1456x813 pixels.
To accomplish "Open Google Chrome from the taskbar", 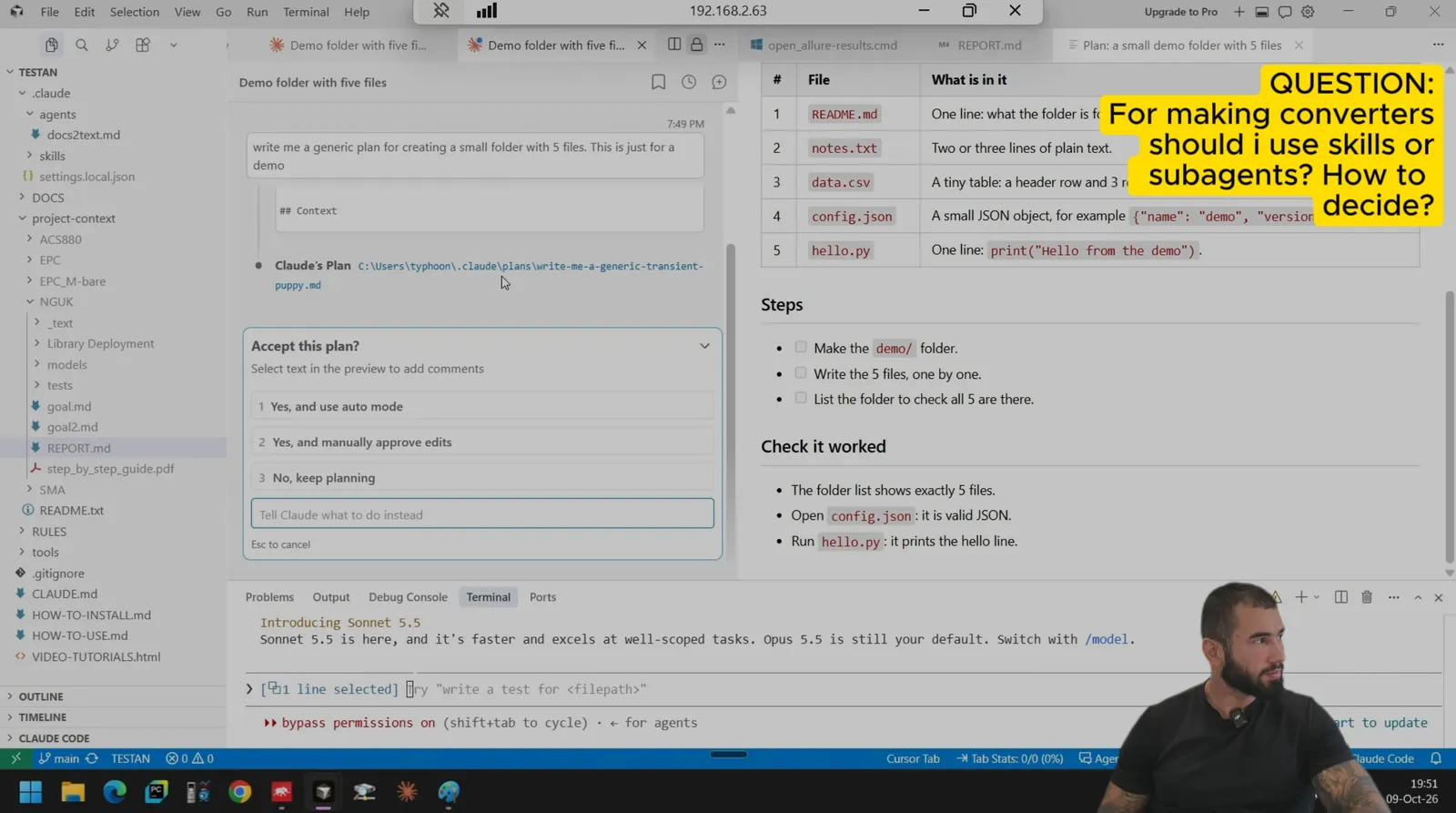I will pos(240,791).
